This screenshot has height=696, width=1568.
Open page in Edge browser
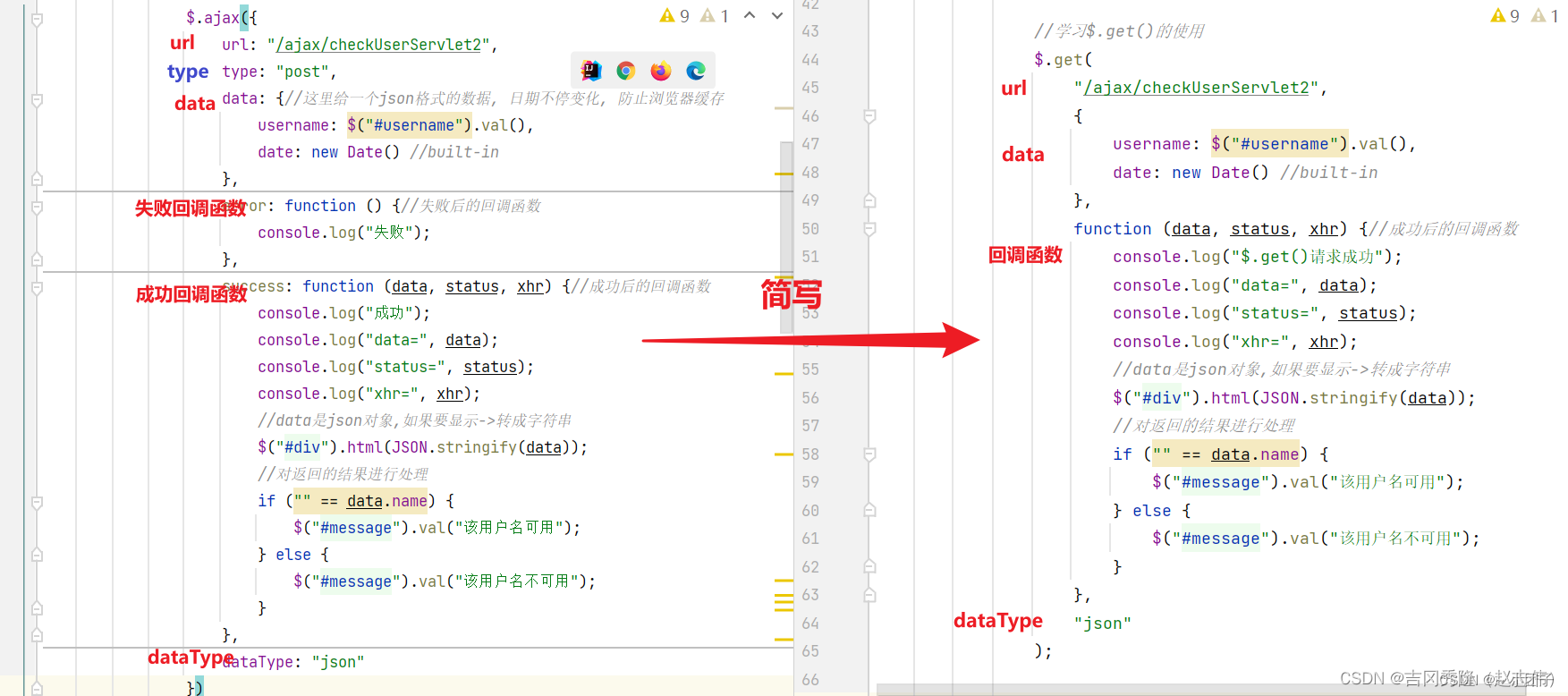[x=696, y=71]
